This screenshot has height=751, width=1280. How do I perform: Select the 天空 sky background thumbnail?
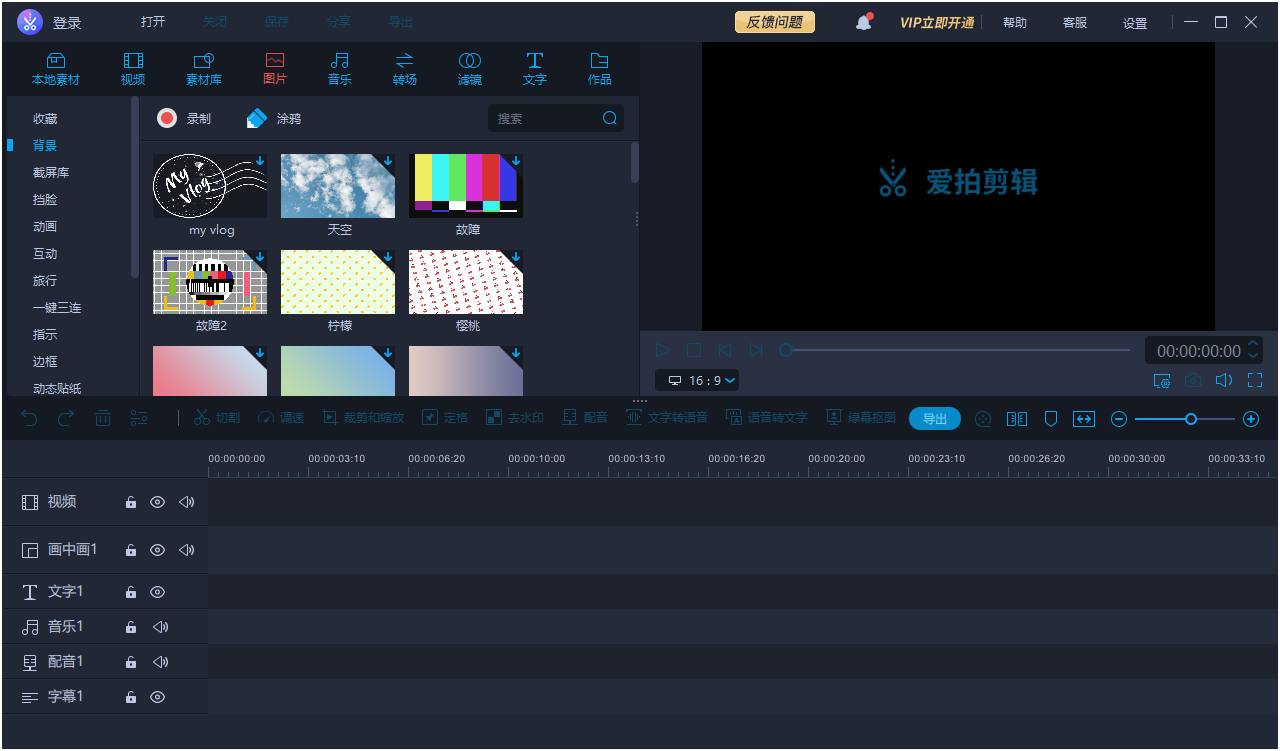click(x=338, y=185)
